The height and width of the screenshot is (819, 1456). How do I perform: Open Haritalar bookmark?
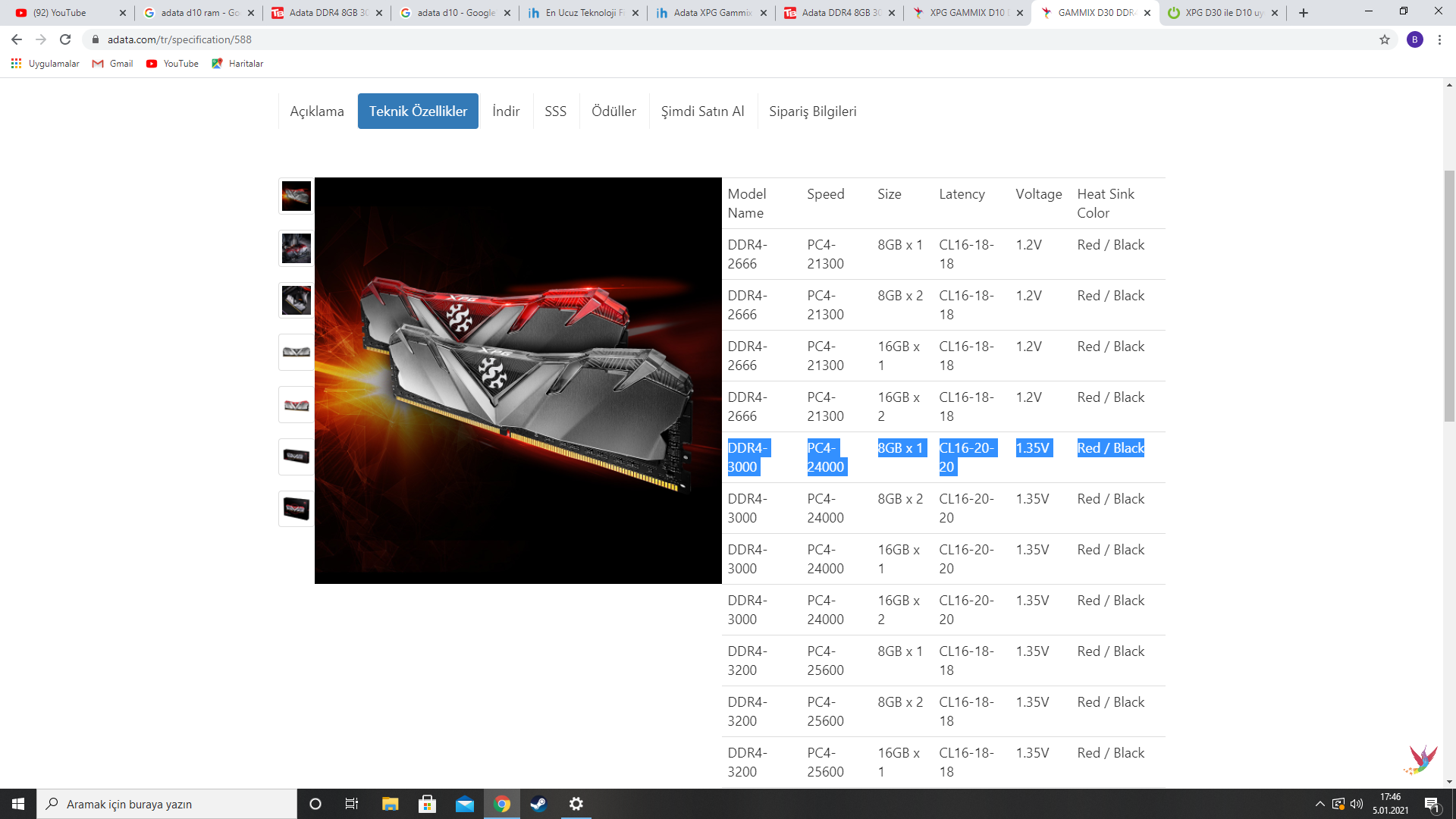click(237, 64)
